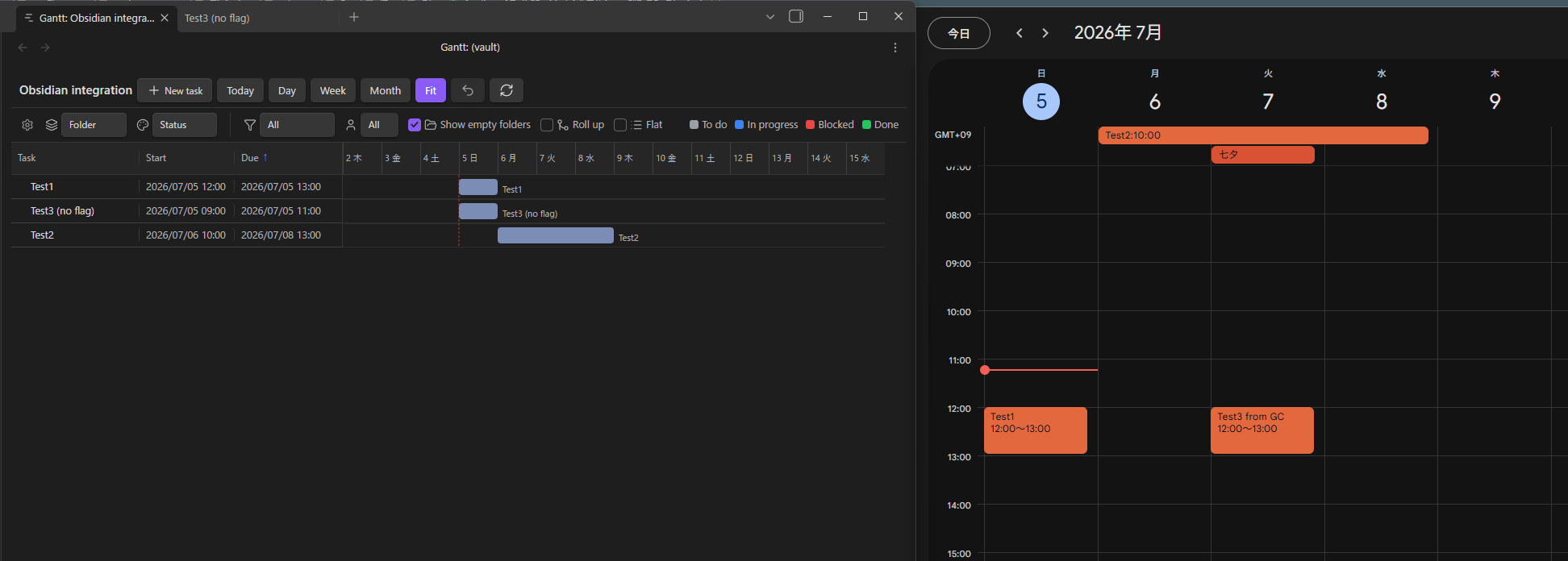The image size is (1568, 561).
Task: Open the assignee All dropdown
Action: [379, 125]
